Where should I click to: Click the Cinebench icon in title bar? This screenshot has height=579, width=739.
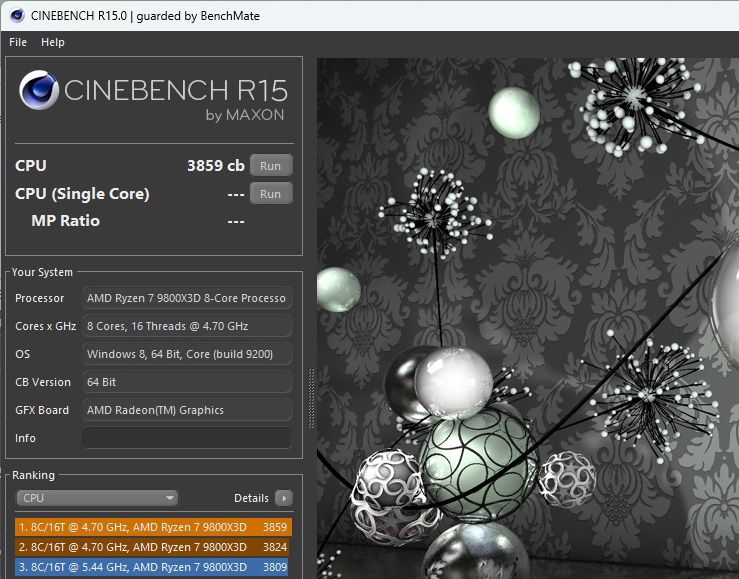(x=17, y=16)
